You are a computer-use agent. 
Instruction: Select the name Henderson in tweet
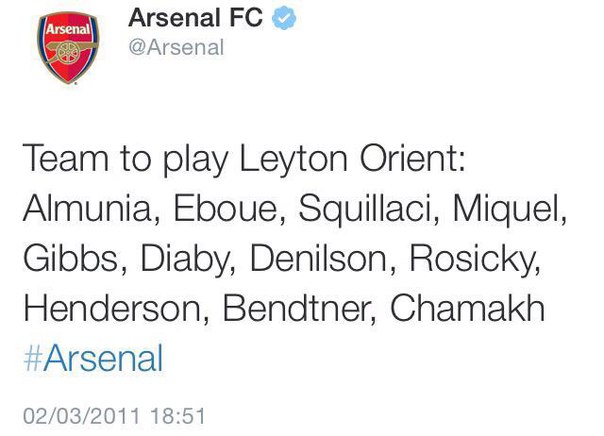112,309
